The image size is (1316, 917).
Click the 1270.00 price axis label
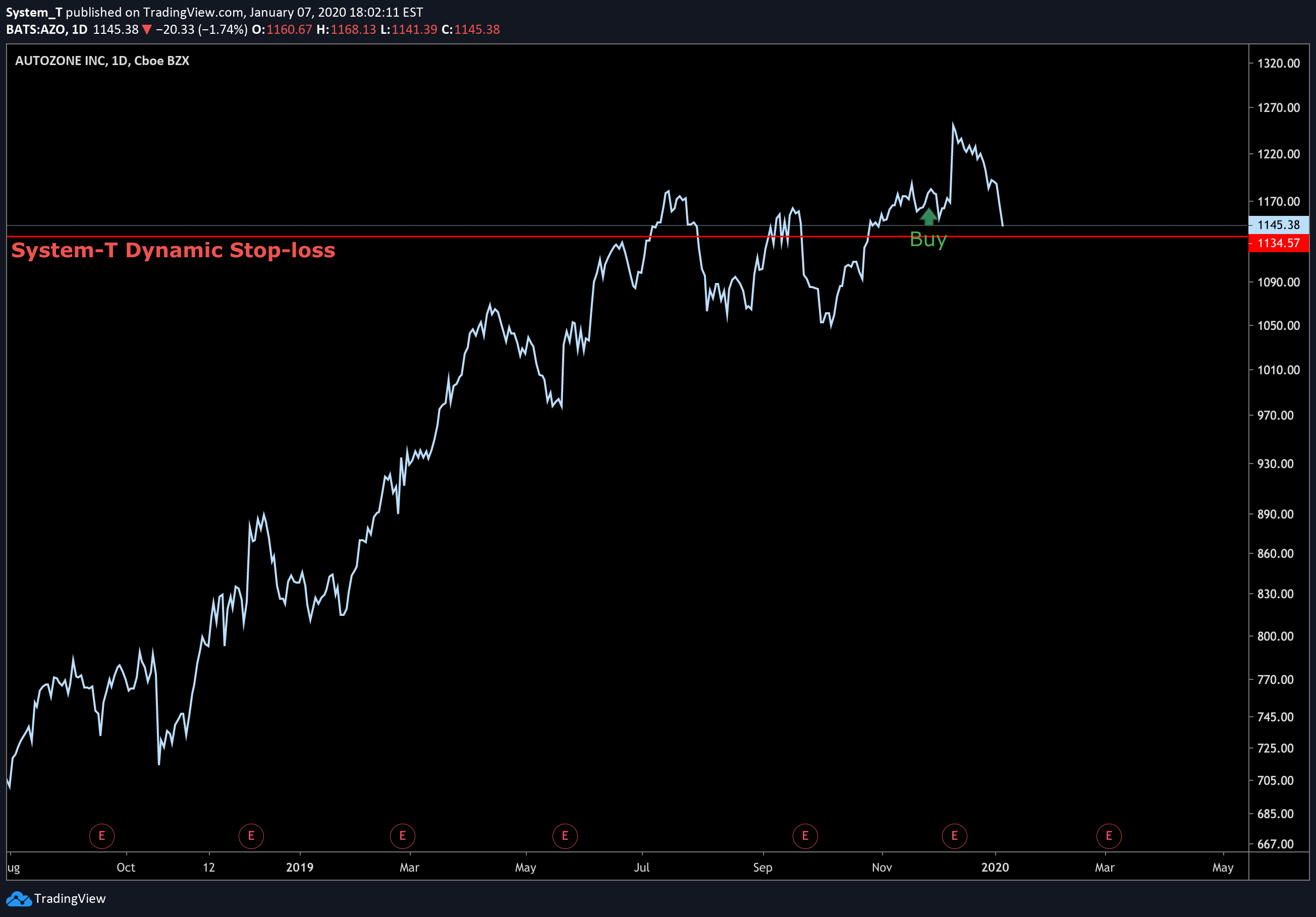(x=1279, y=107)
